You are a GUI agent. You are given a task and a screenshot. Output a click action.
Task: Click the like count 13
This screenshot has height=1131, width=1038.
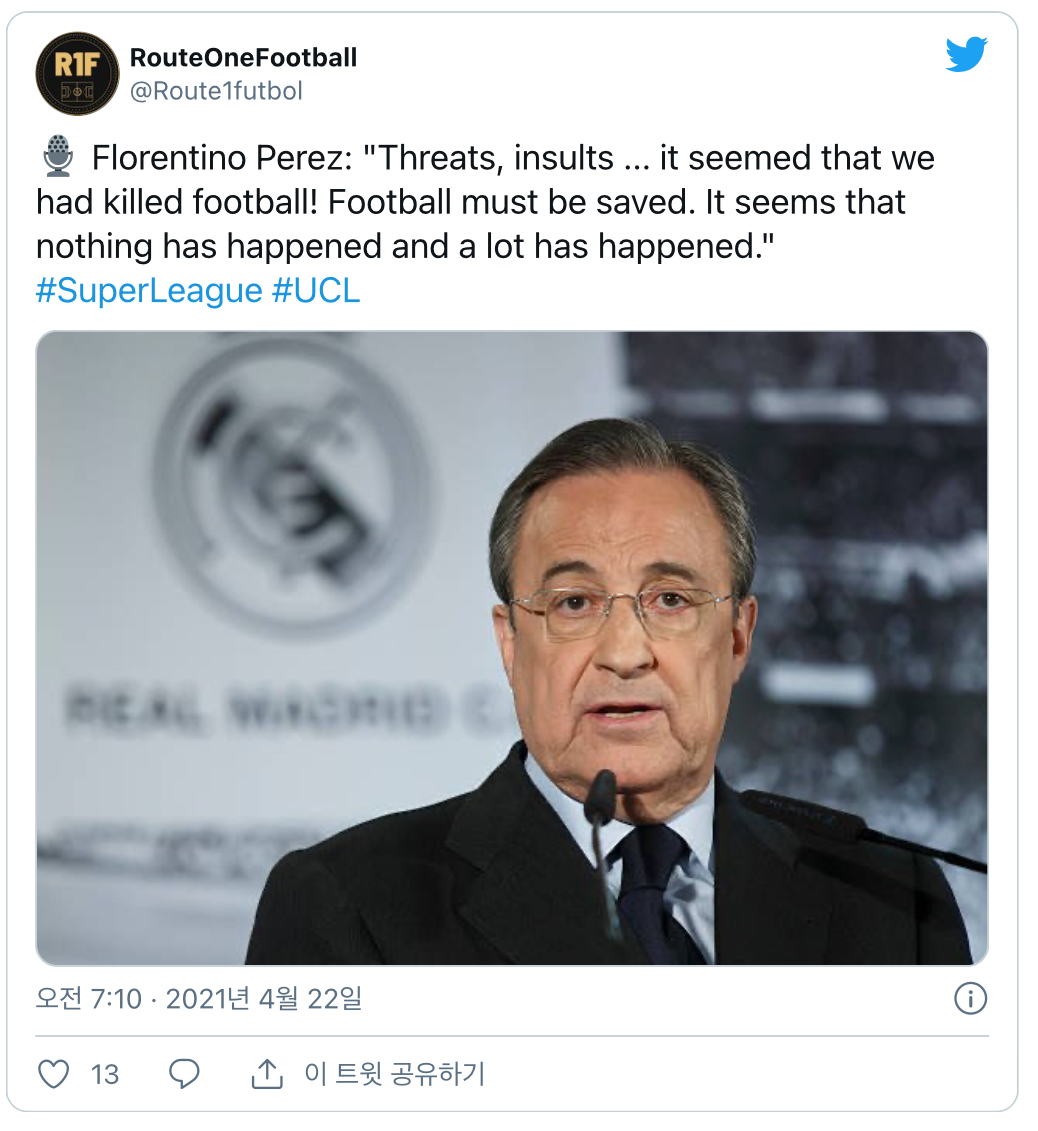(x=104, y=1075)
